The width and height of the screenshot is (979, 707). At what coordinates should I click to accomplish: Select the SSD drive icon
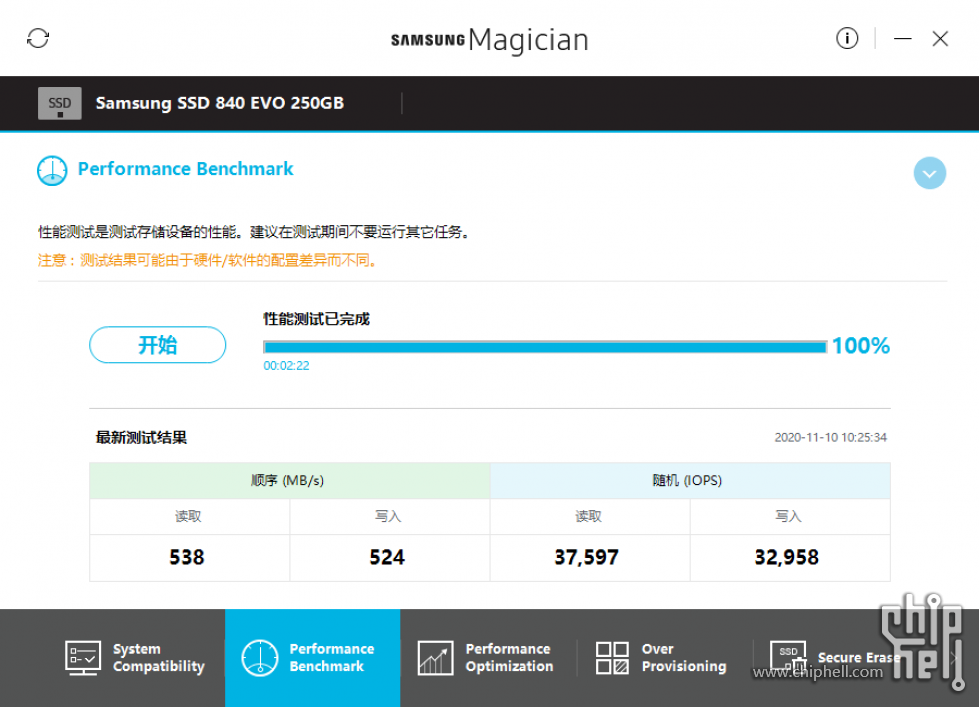coord(59,103)
